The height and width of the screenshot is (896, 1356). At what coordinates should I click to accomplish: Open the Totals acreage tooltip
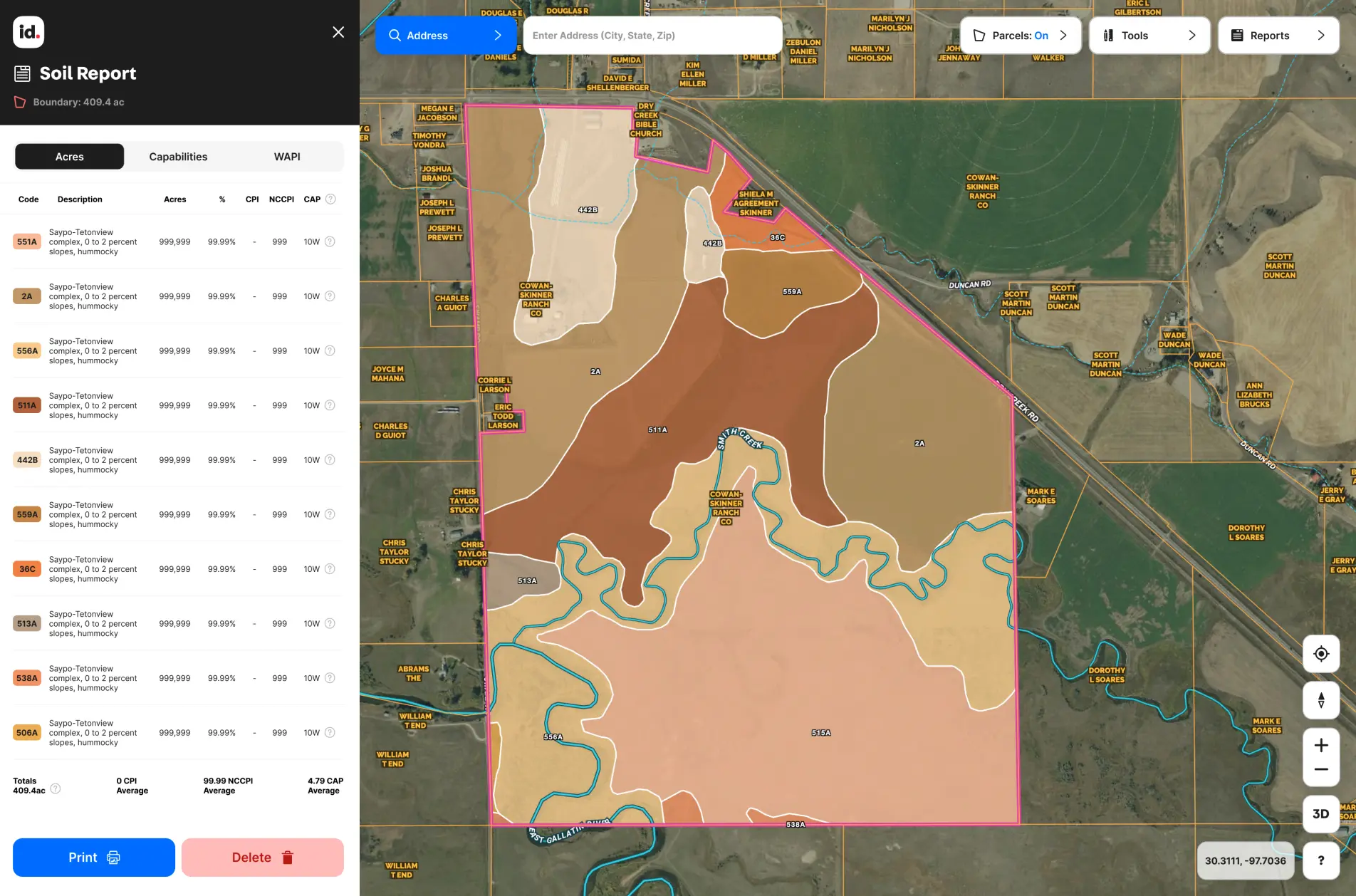pos(56,788)
